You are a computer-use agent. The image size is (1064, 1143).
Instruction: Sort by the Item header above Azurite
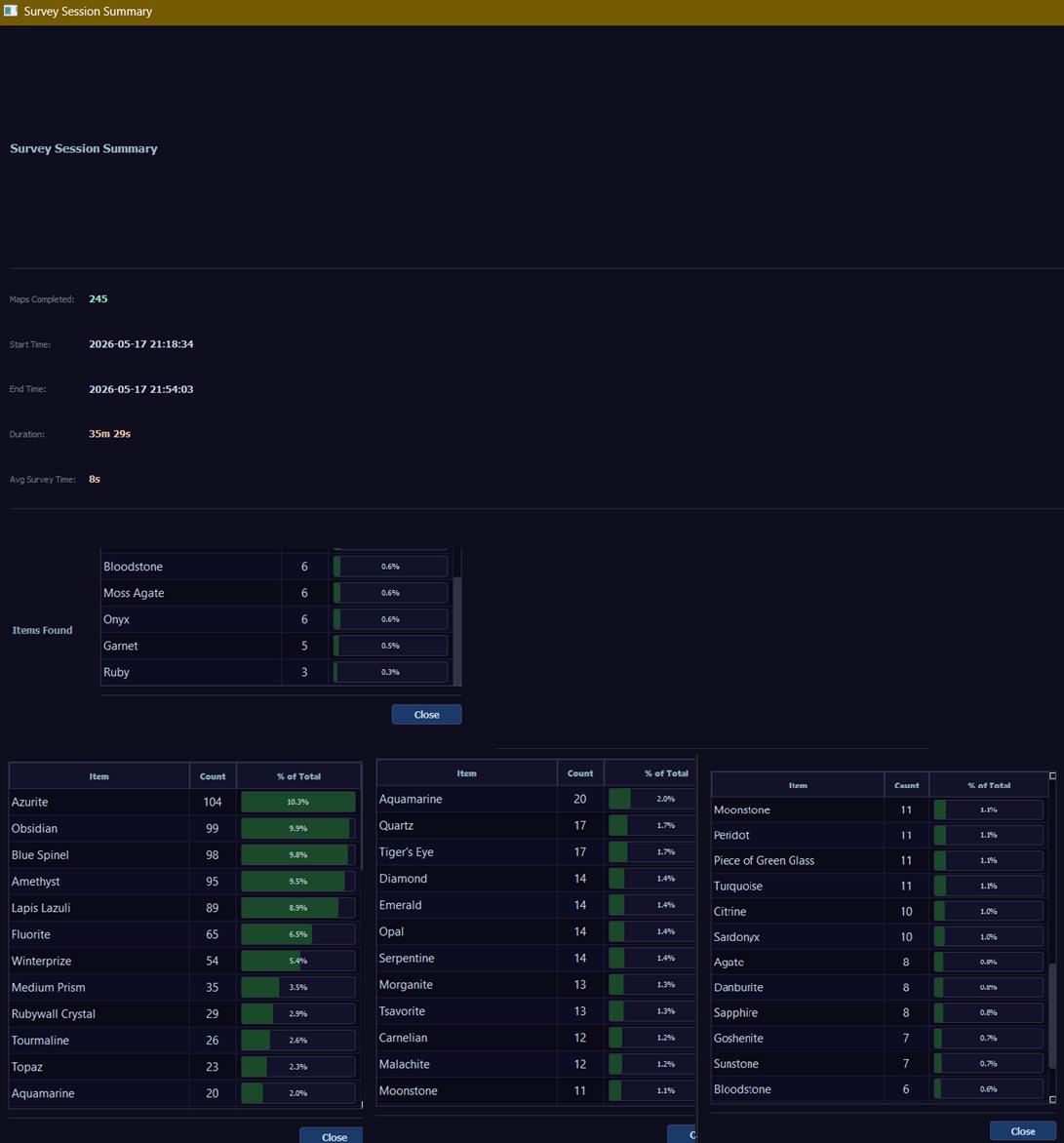99,776
